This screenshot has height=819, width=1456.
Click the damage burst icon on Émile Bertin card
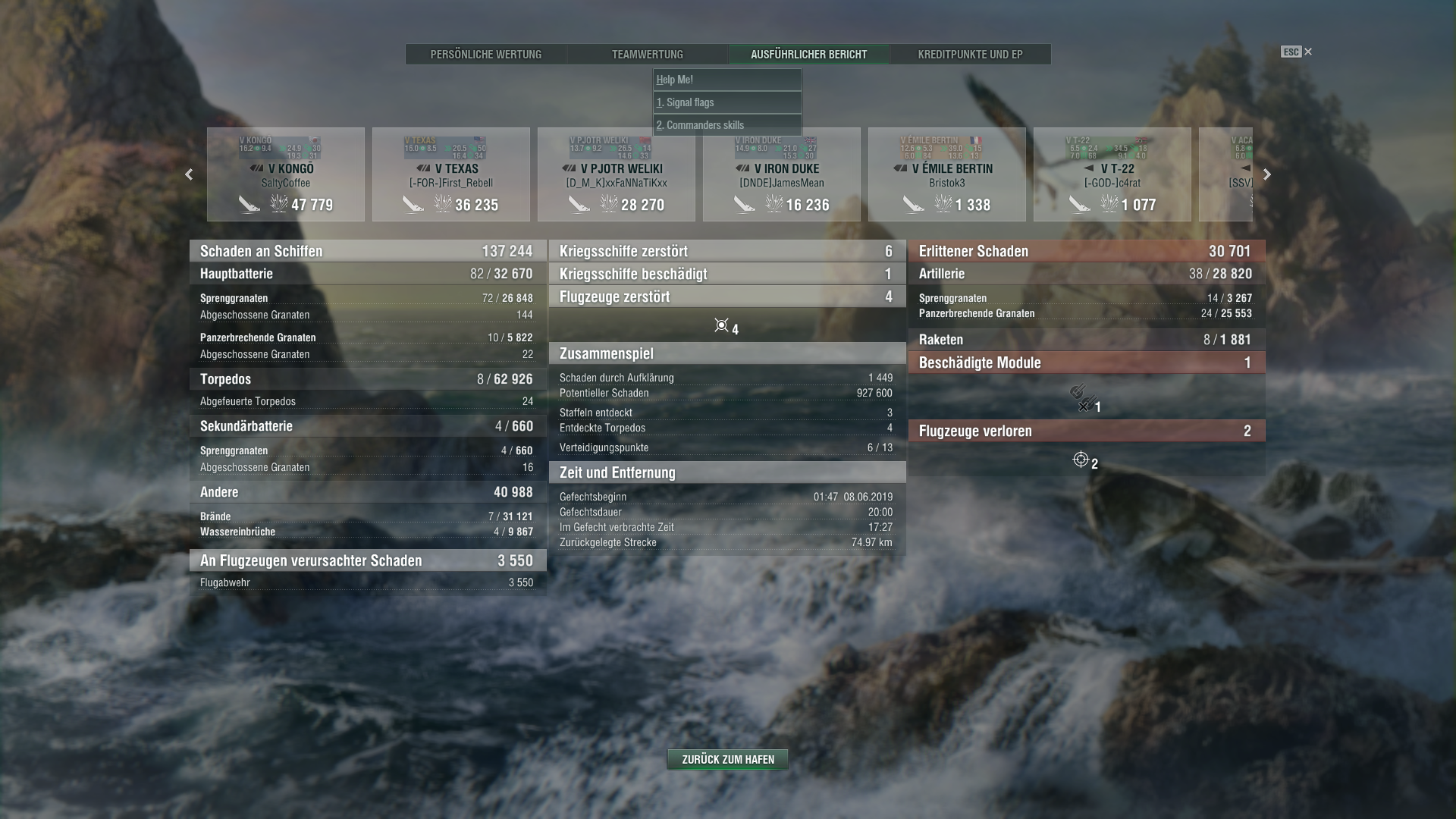[943, 204]
